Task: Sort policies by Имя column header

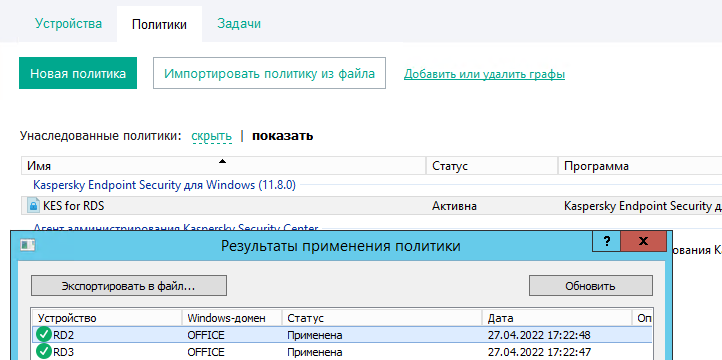Action: 223,166
